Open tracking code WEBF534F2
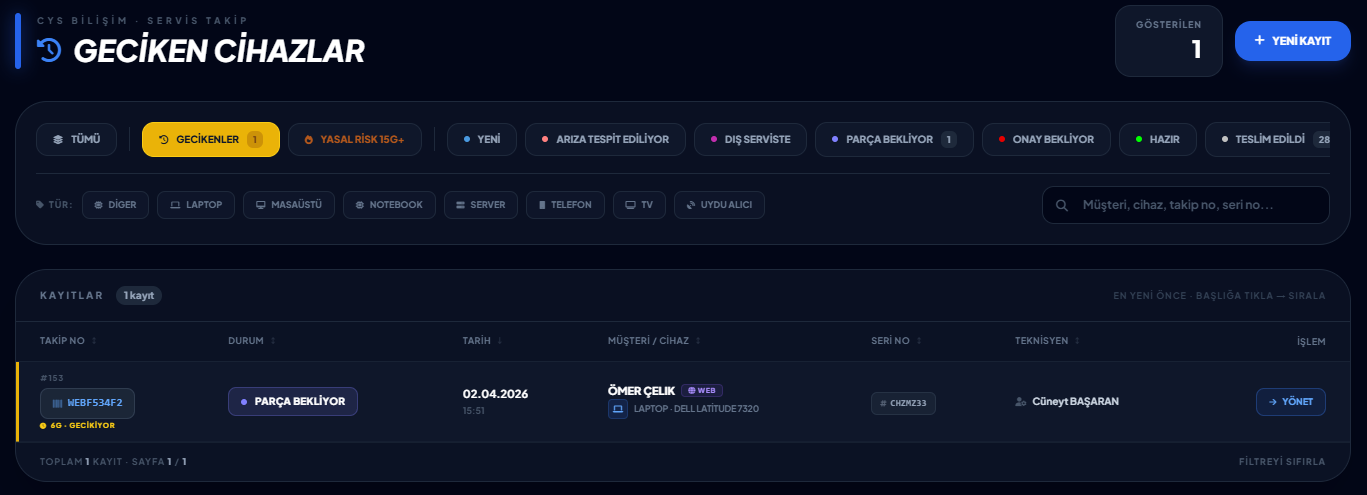Screen dimensions: 1367x495 [87, 403]
